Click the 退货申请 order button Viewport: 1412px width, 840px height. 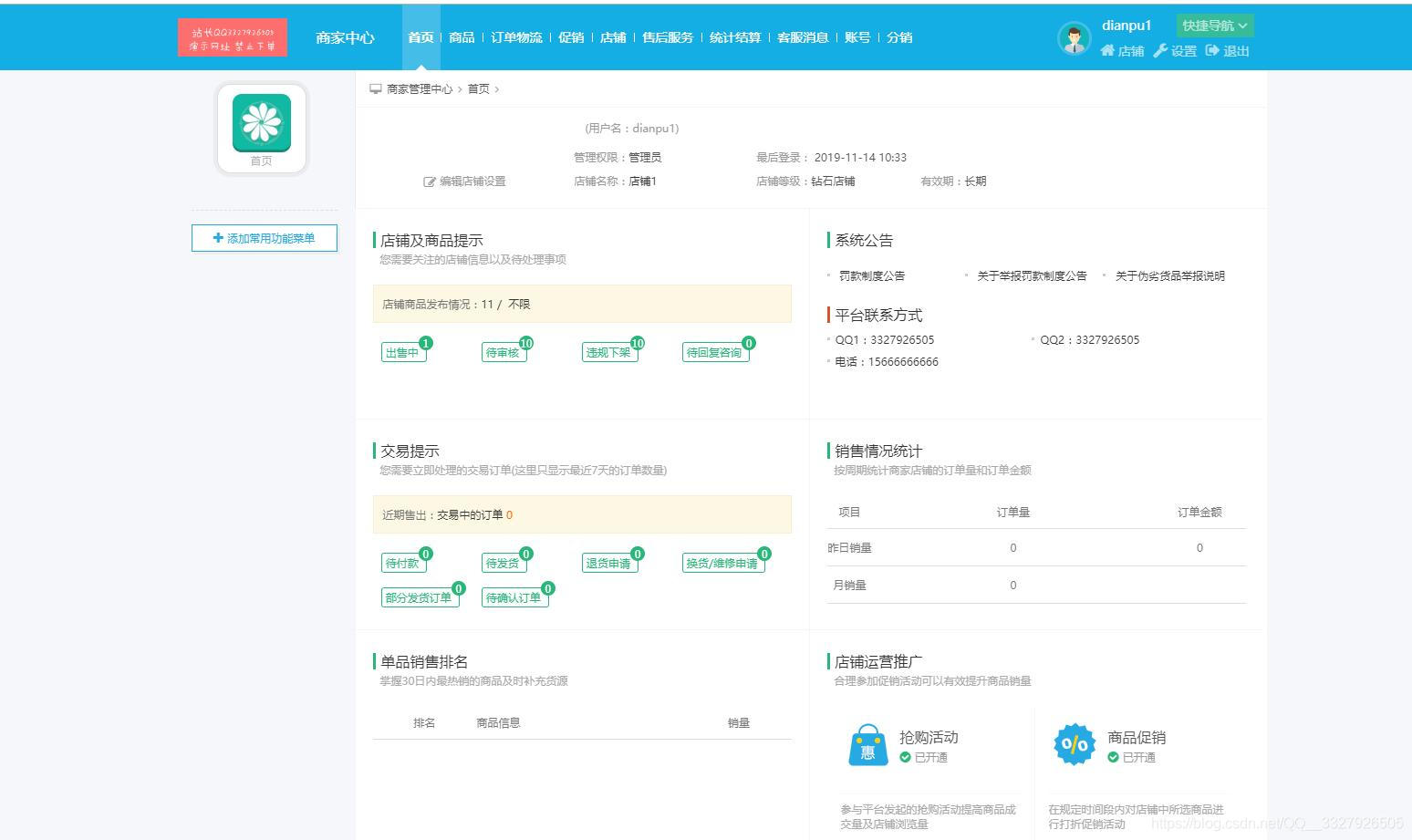point(608,563)
